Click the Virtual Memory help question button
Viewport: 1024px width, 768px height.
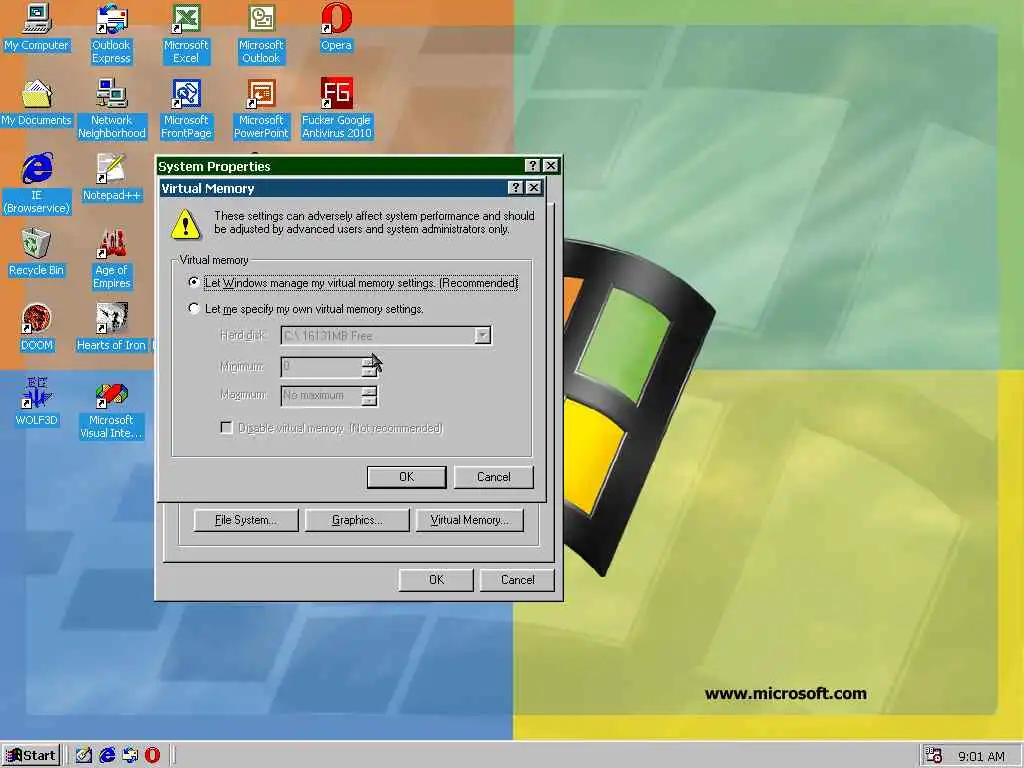pyautogui.click(x=515, y=188)
